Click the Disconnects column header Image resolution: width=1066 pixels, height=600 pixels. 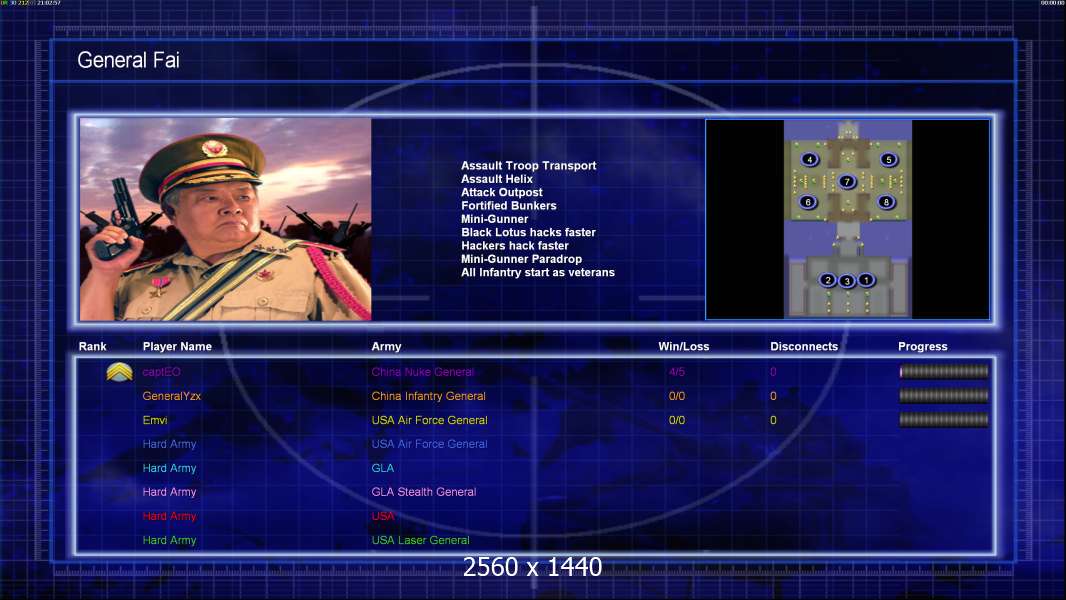[x=804, y=347]
